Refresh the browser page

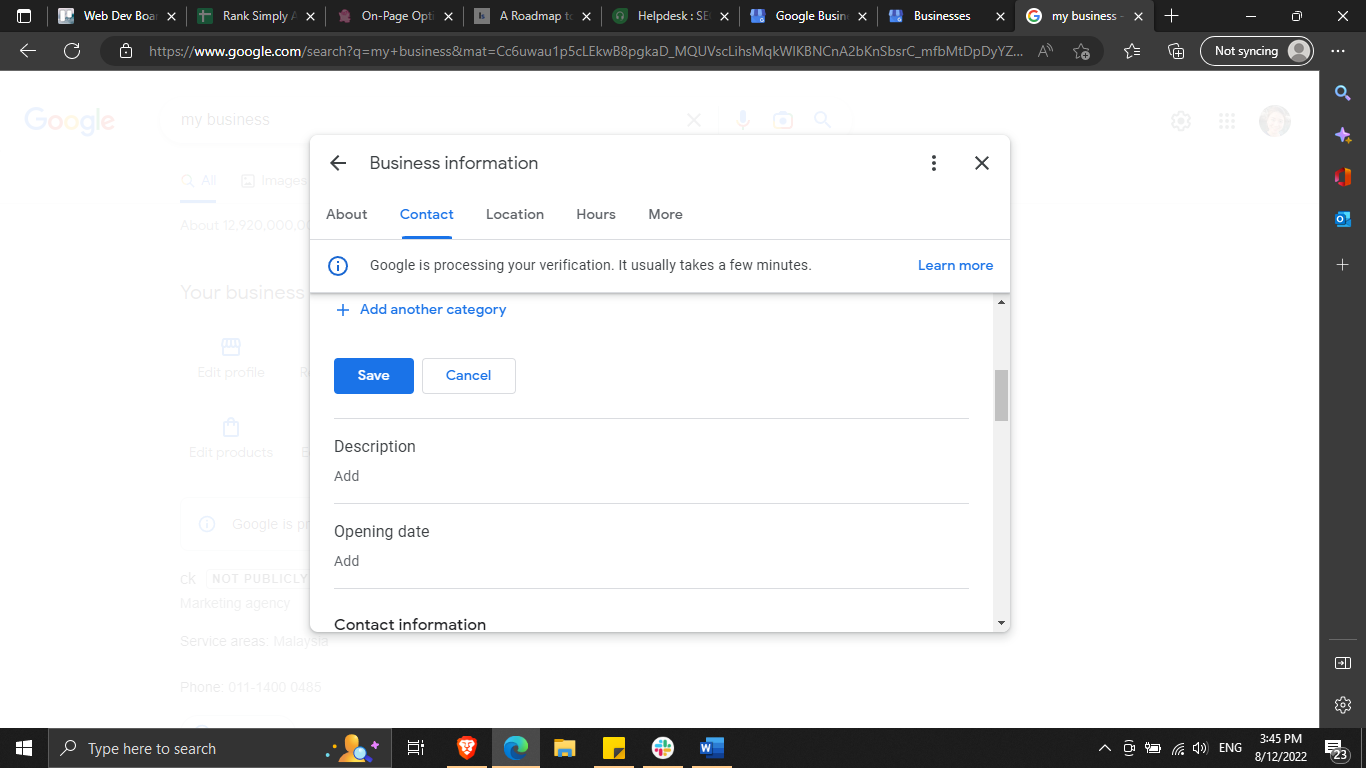pyautogui.click(x=71, y=51)
